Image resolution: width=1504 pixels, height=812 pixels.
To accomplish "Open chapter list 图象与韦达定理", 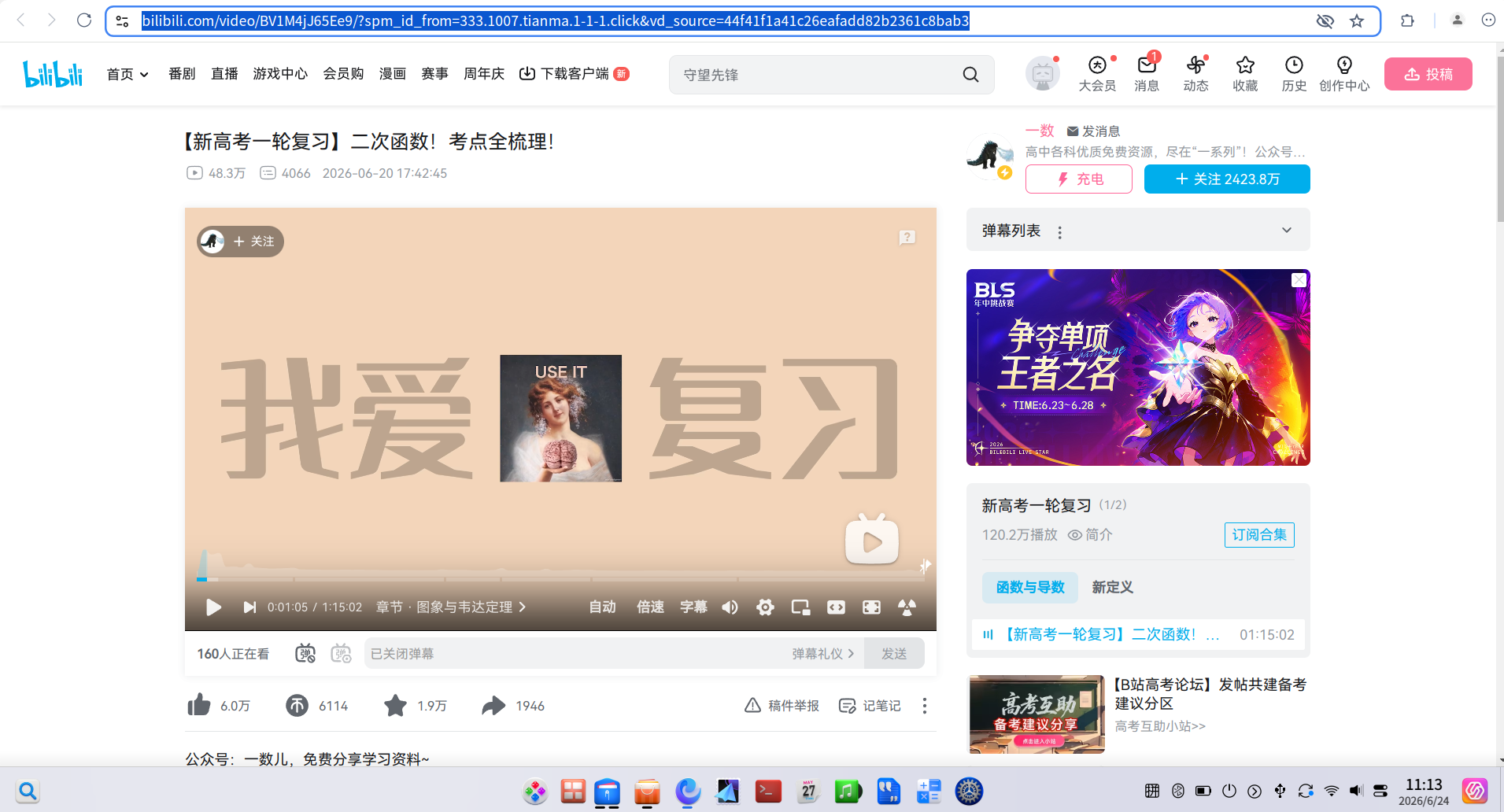I will [x=451, y=607].
